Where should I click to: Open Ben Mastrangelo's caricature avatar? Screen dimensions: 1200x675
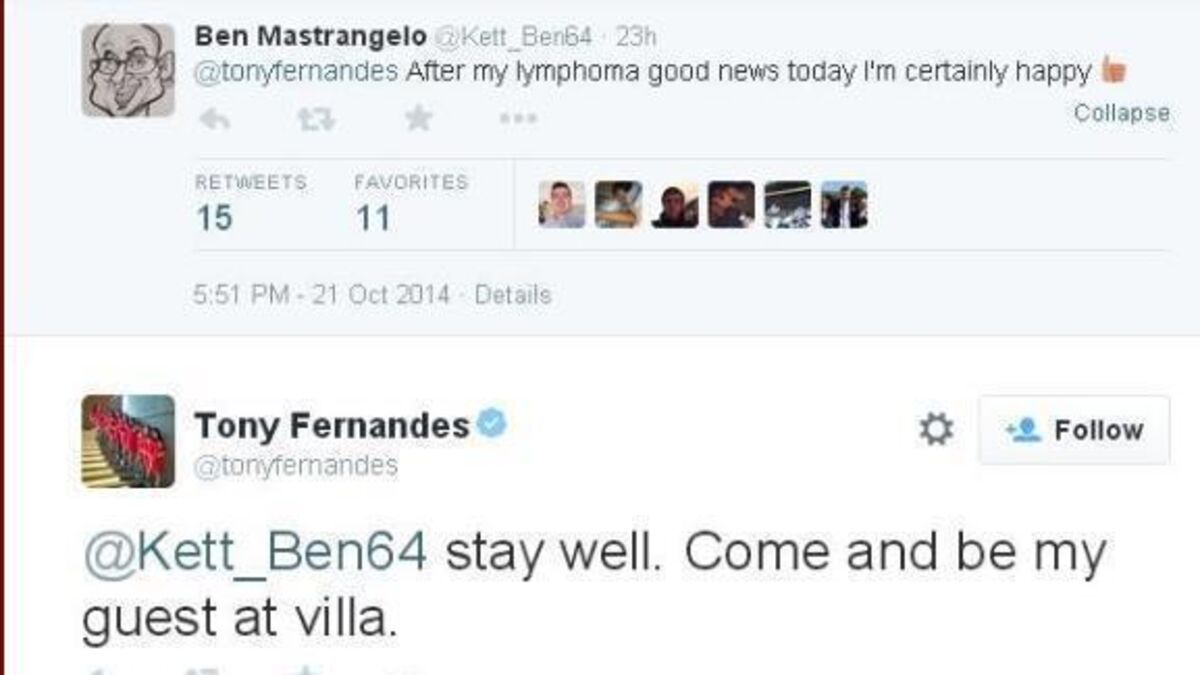pos(128,70)
